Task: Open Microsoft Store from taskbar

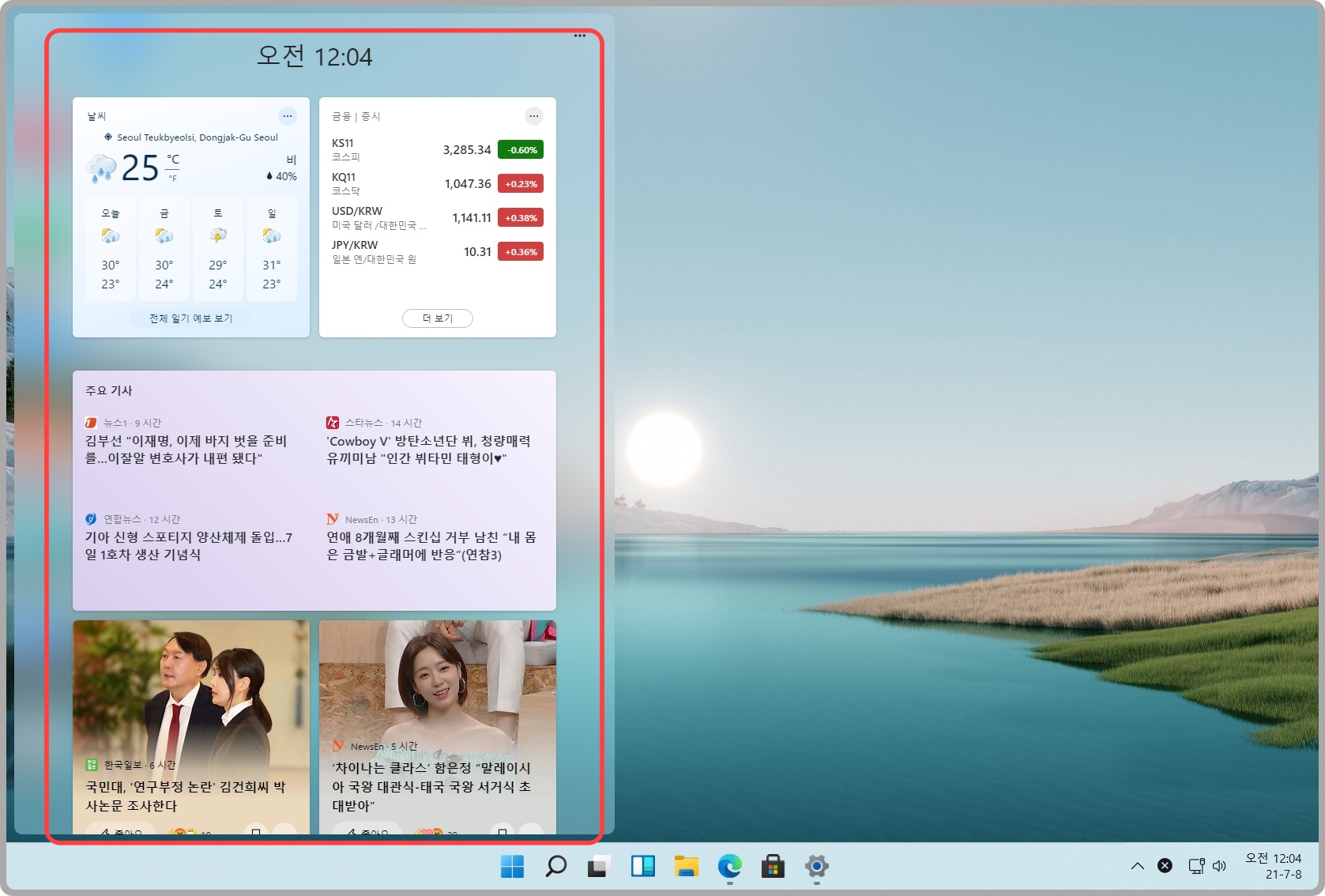Action: click(x=773, y=867)
